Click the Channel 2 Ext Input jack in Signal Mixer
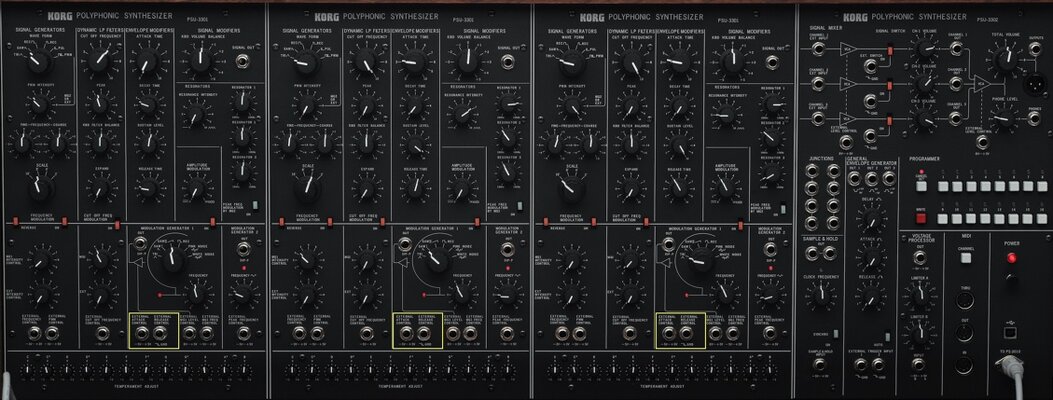Image resolution: width=1053 pixels, height=400 pixels. pyautogui.click(x=818, y=84)
